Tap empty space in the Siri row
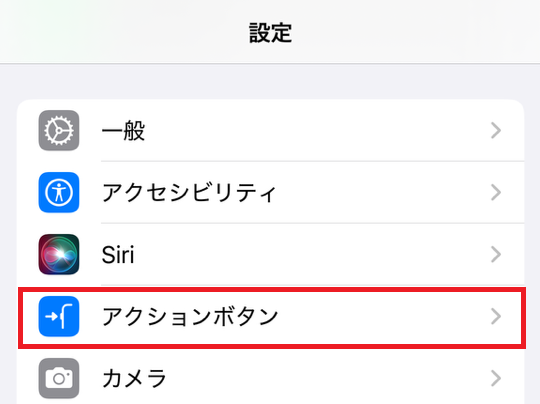 click(x=310, y=255)
